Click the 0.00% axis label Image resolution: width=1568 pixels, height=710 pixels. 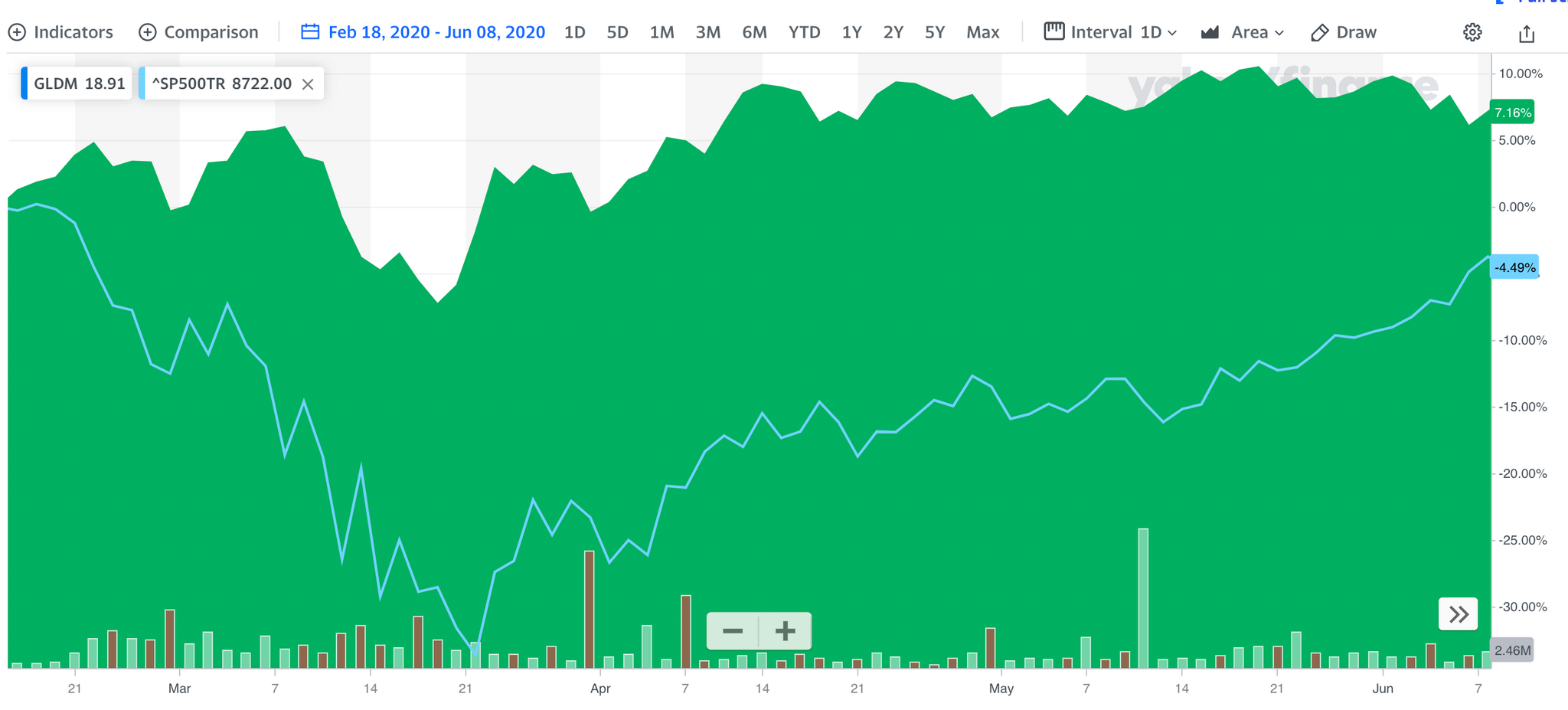pyautogui.click(x=1517, y=207)
